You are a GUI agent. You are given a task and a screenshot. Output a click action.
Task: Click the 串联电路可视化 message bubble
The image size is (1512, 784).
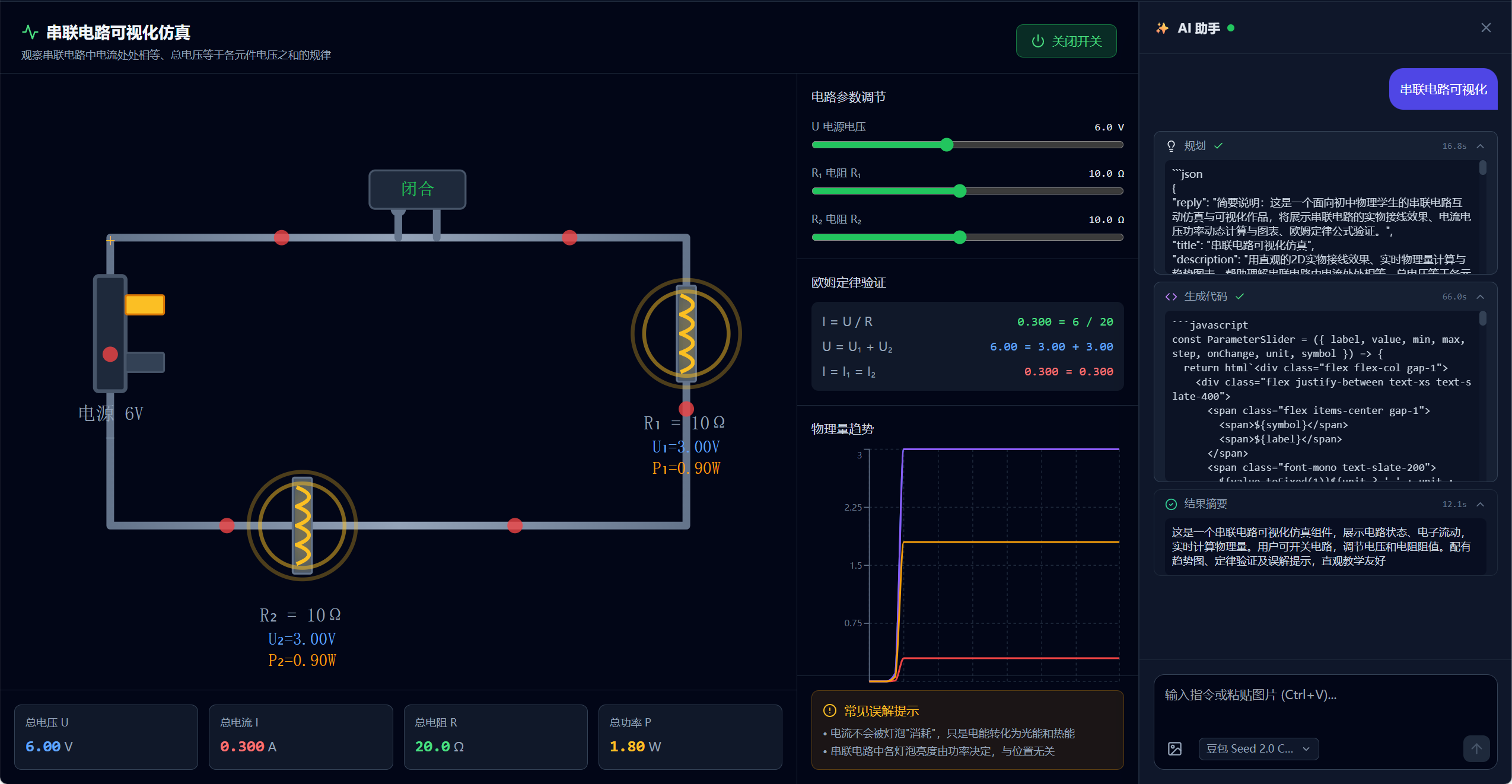click(x=1443, y=90)
